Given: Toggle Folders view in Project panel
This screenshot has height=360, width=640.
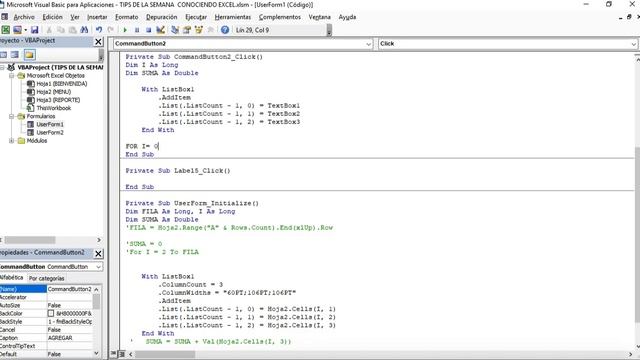Looking at the screenshot, I should tap(29, 55).
